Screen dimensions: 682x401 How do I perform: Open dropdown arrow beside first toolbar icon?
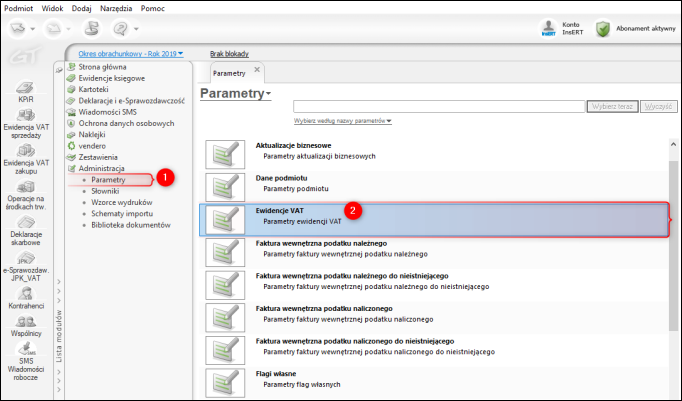(x=33, y=29)
